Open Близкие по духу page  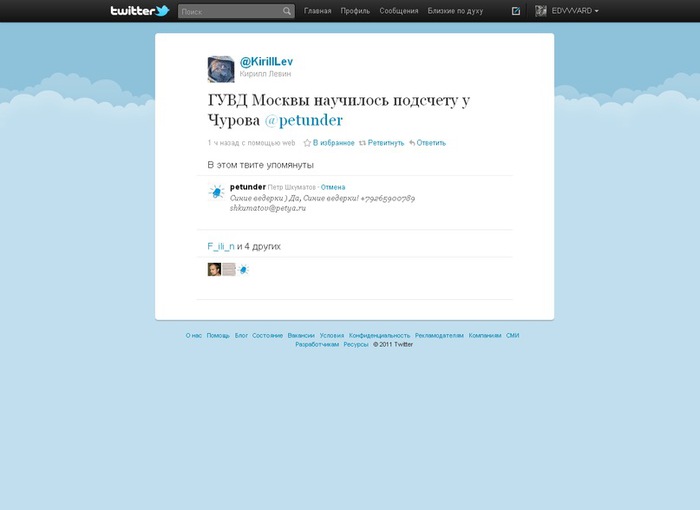click(455, 11)
